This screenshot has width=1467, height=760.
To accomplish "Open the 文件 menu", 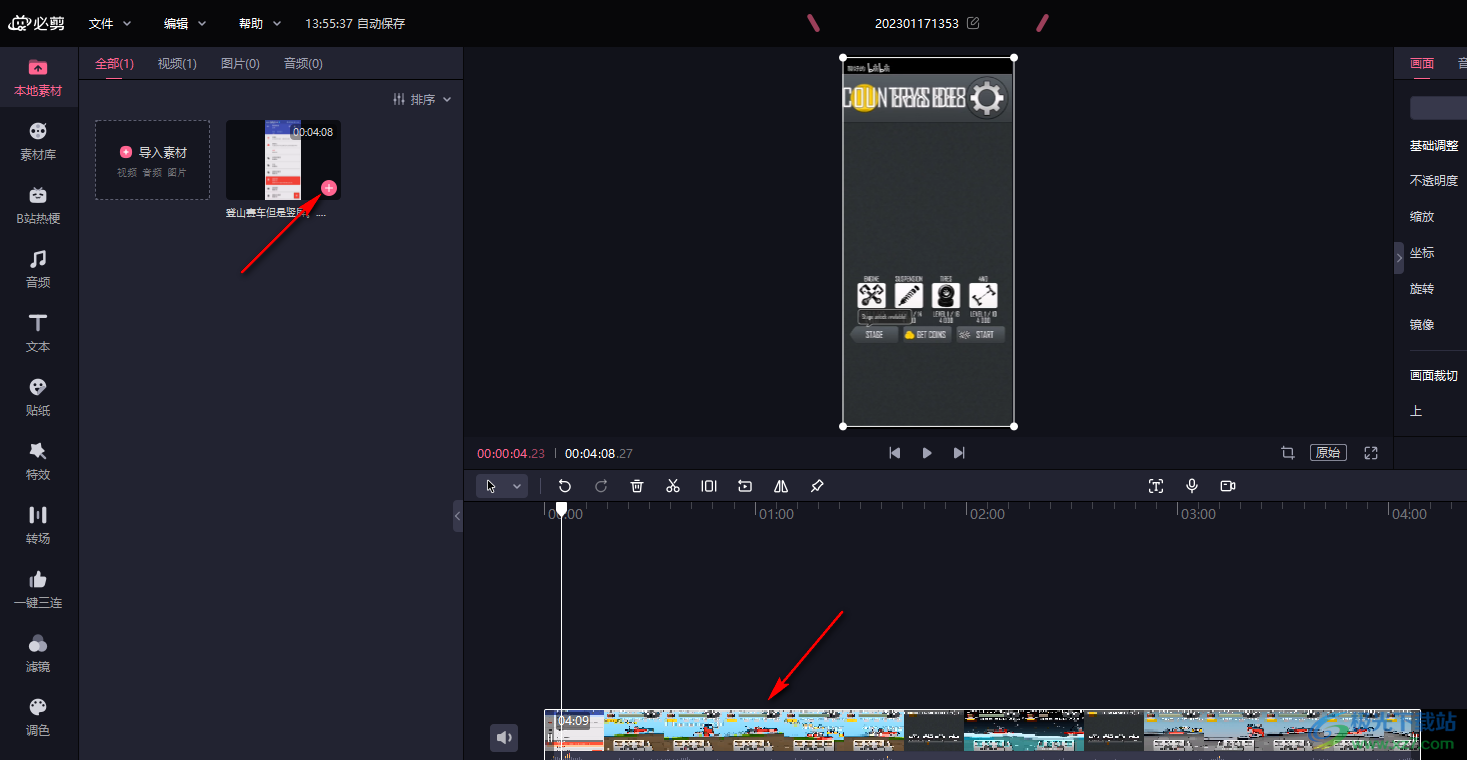I will pyautogui.click(x=109, y=23).
